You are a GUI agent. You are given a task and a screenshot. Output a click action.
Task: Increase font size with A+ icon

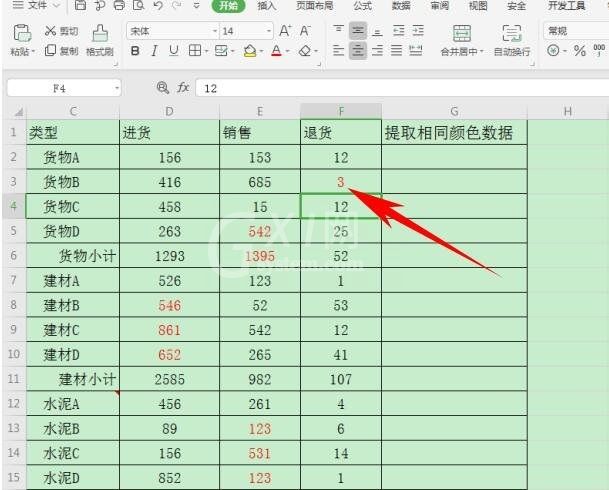point(285,31)
